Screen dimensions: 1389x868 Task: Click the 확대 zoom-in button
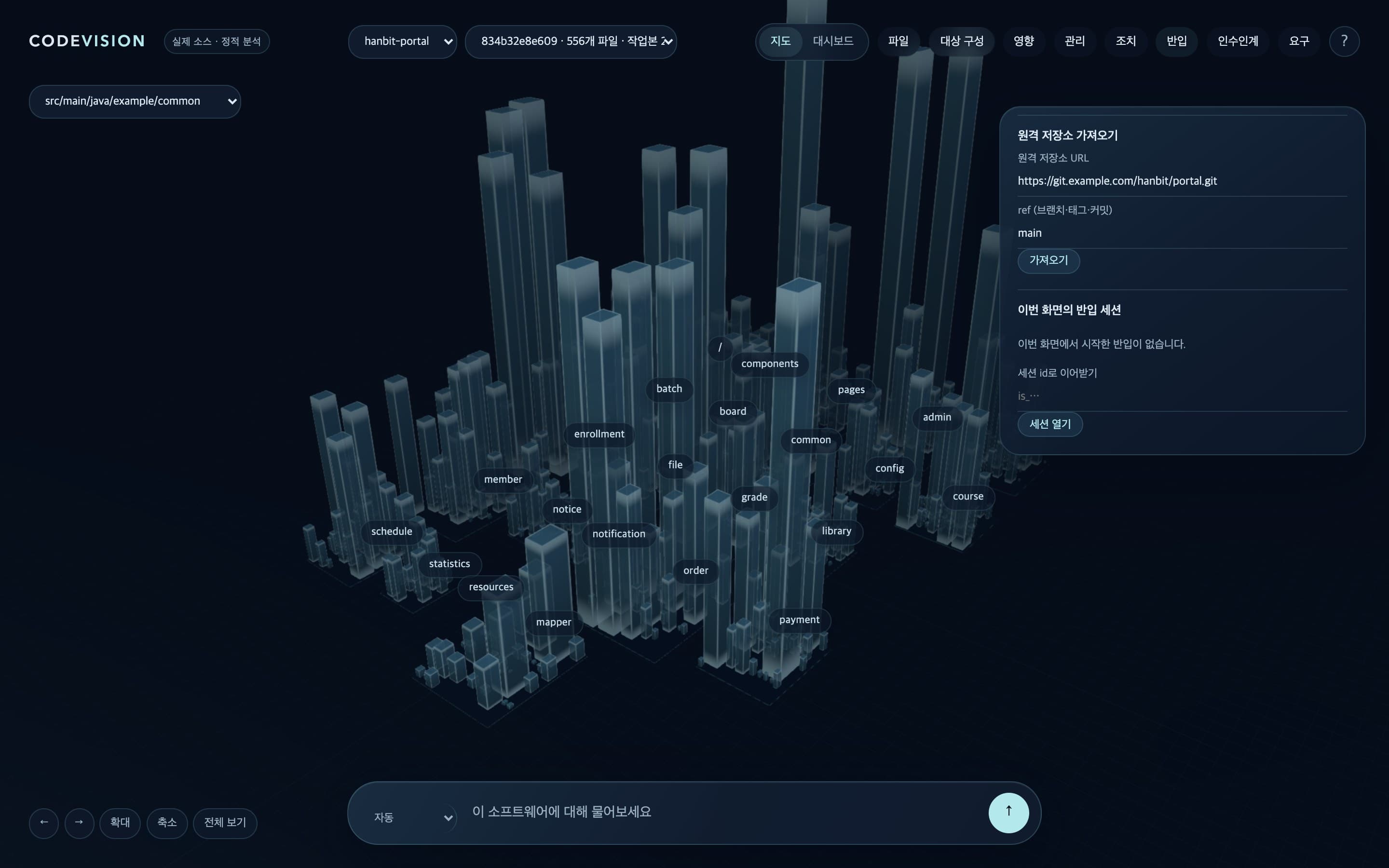(120, 823)
